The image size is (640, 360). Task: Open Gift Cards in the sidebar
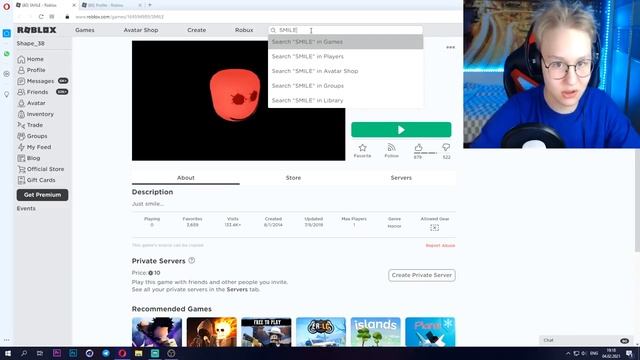coord(36,180)
